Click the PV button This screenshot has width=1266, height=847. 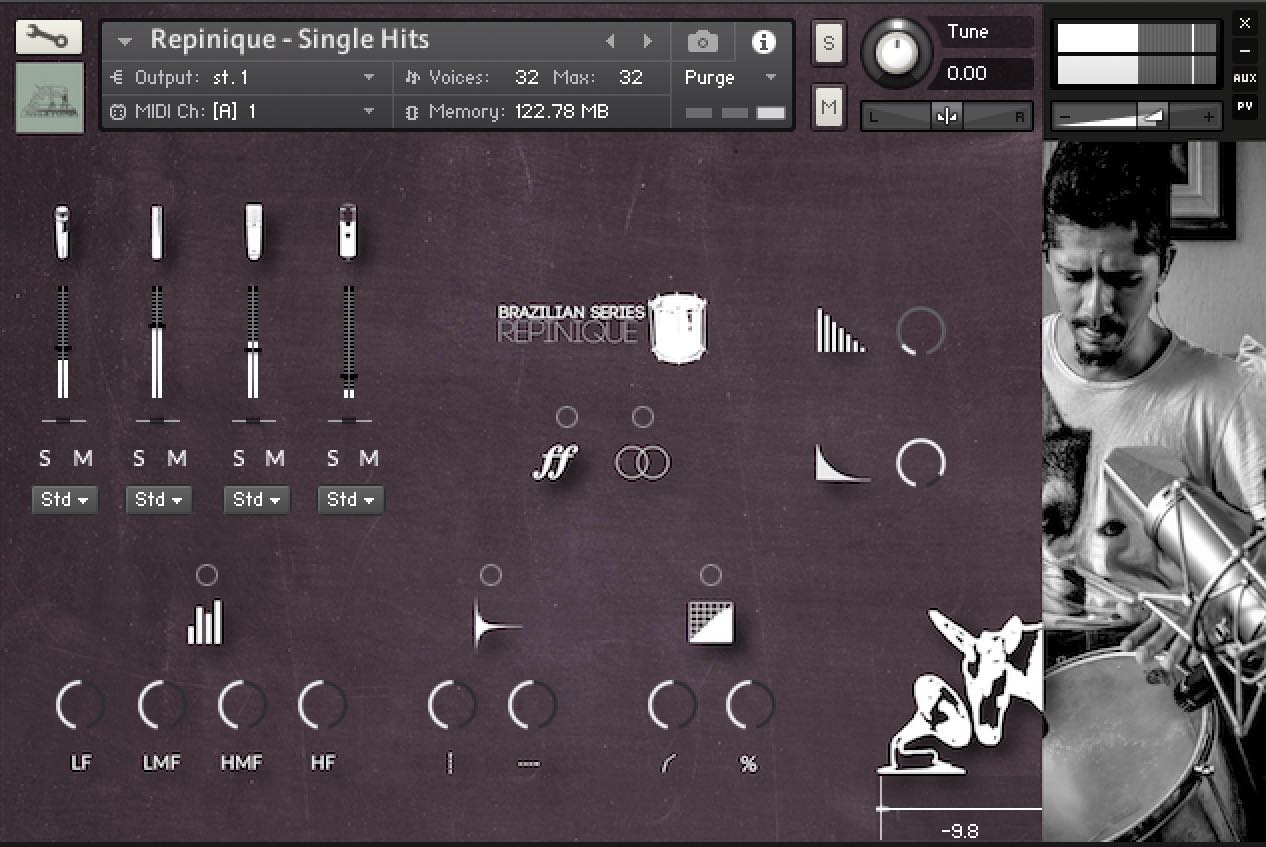(1244, 105)
